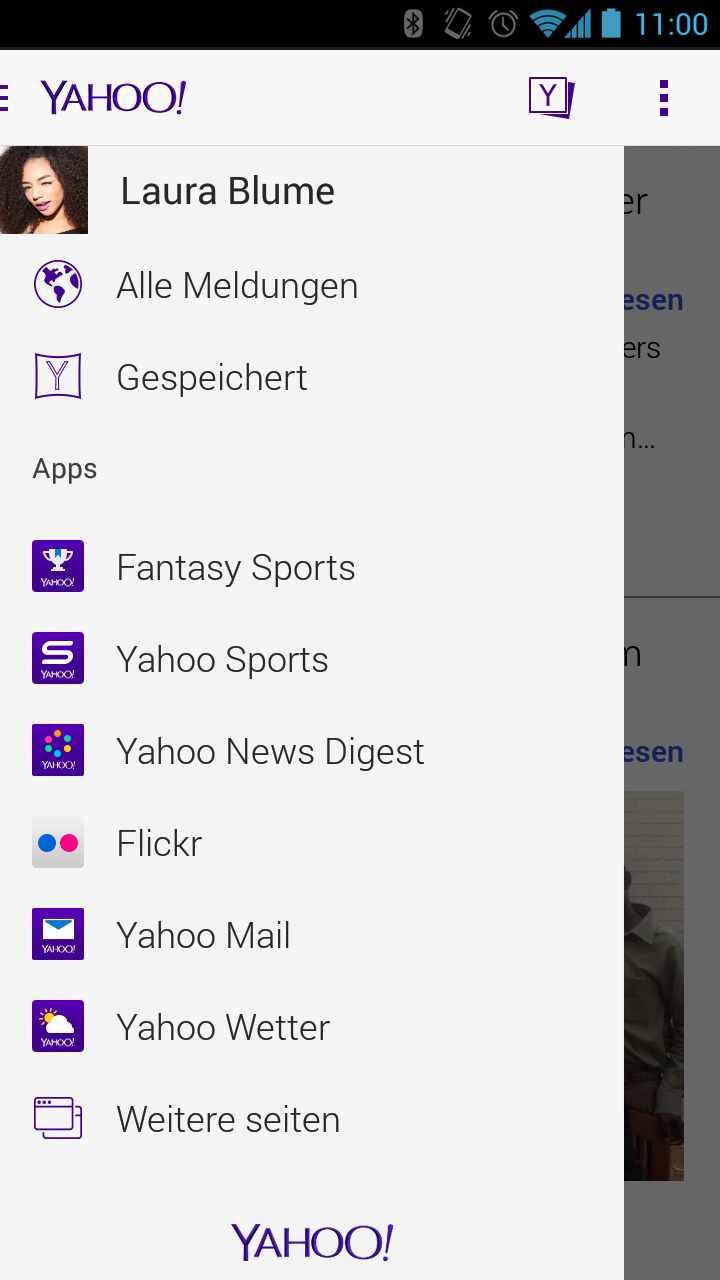Open Laura Blume profile name

228,190
